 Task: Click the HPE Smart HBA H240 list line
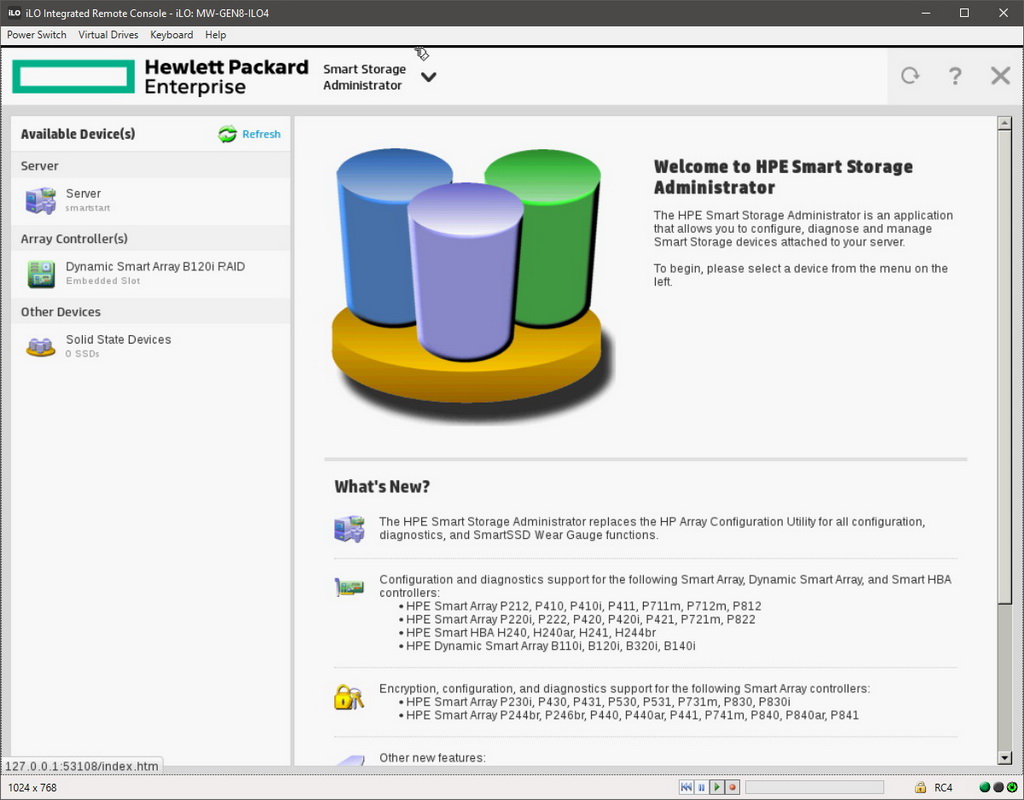pos(531,632)
